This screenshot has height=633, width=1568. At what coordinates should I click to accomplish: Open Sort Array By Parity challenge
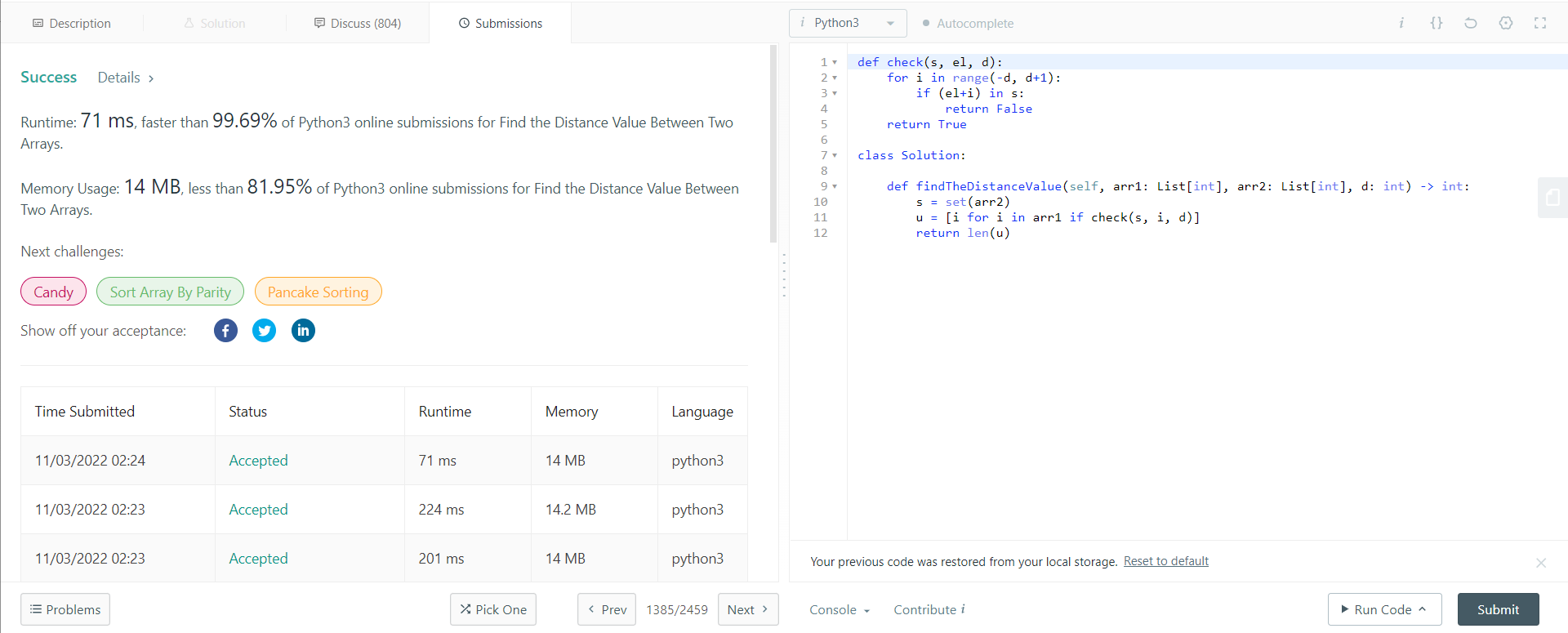(x=170, y=292)
